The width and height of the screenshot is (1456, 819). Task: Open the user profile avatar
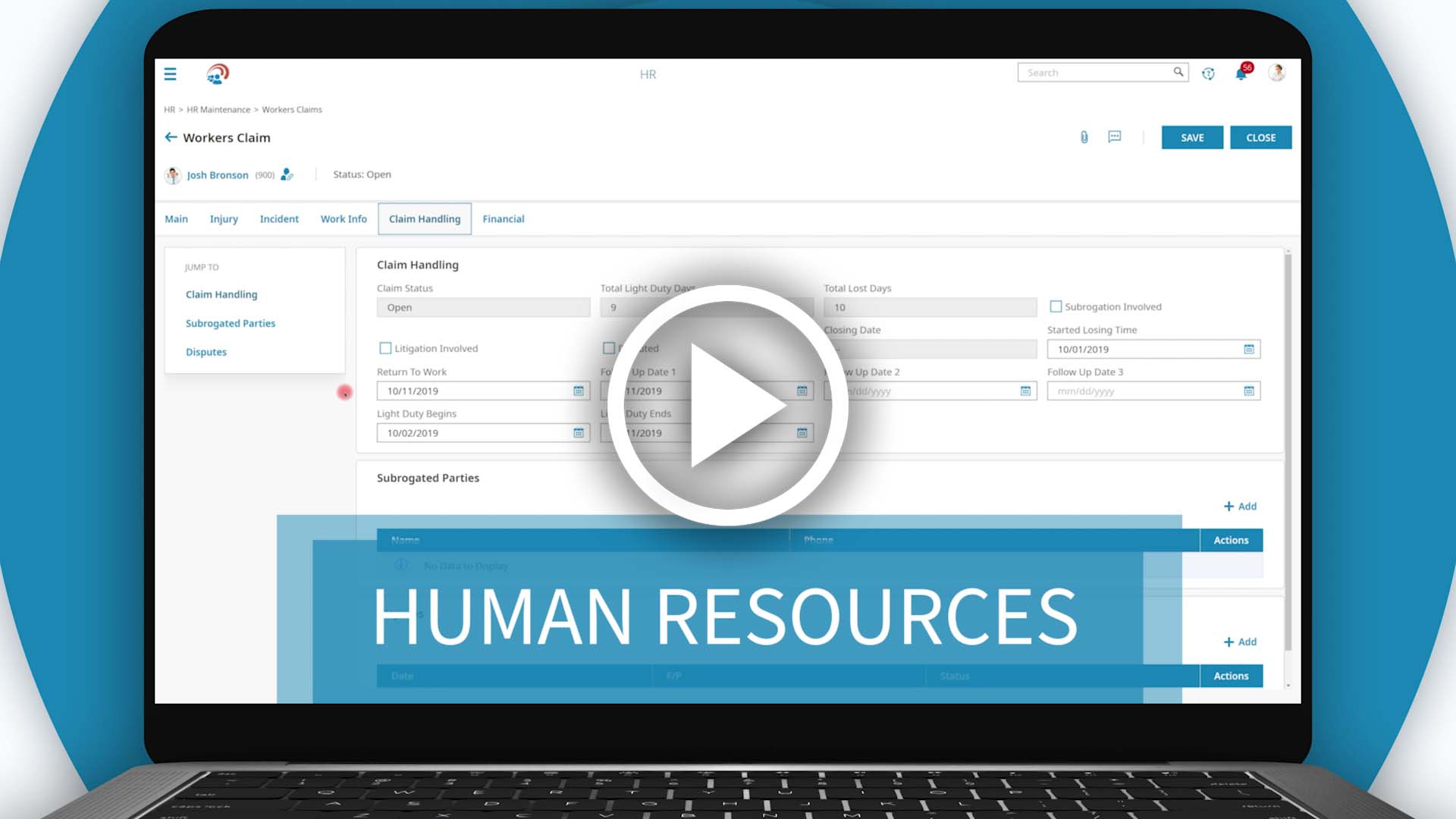click(x=1278, y=73)
